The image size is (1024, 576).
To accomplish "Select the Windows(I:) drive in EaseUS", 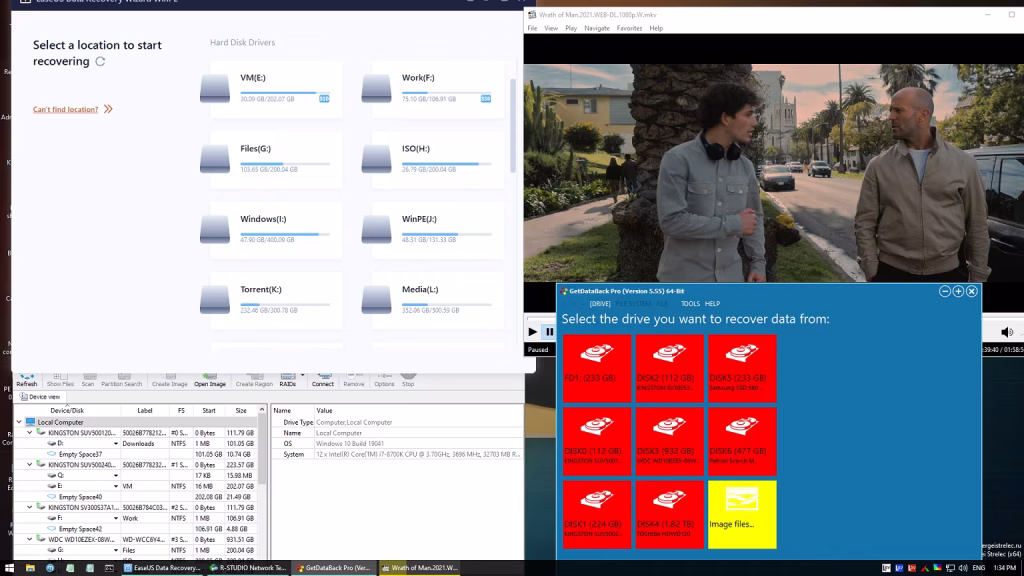I will [270, 229].
